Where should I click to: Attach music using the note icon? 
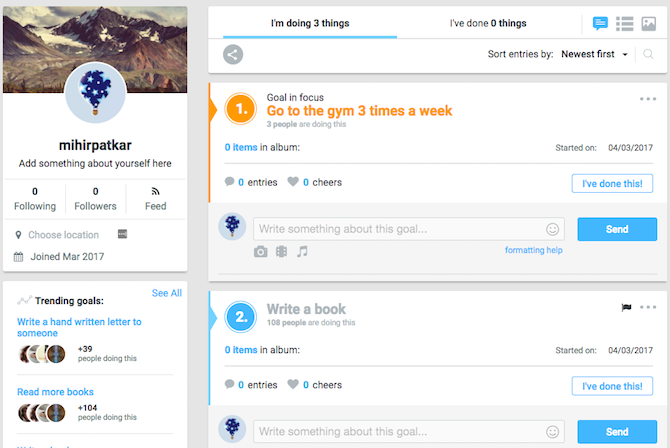pos(302,252)
